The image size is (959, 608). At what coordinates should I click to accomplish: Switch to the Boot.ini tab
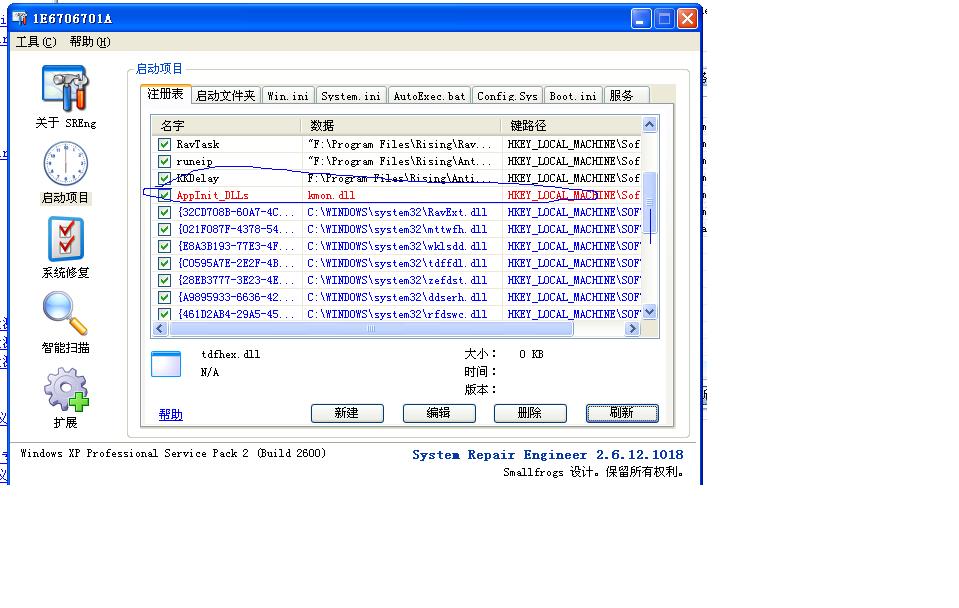tap(573, 96)
